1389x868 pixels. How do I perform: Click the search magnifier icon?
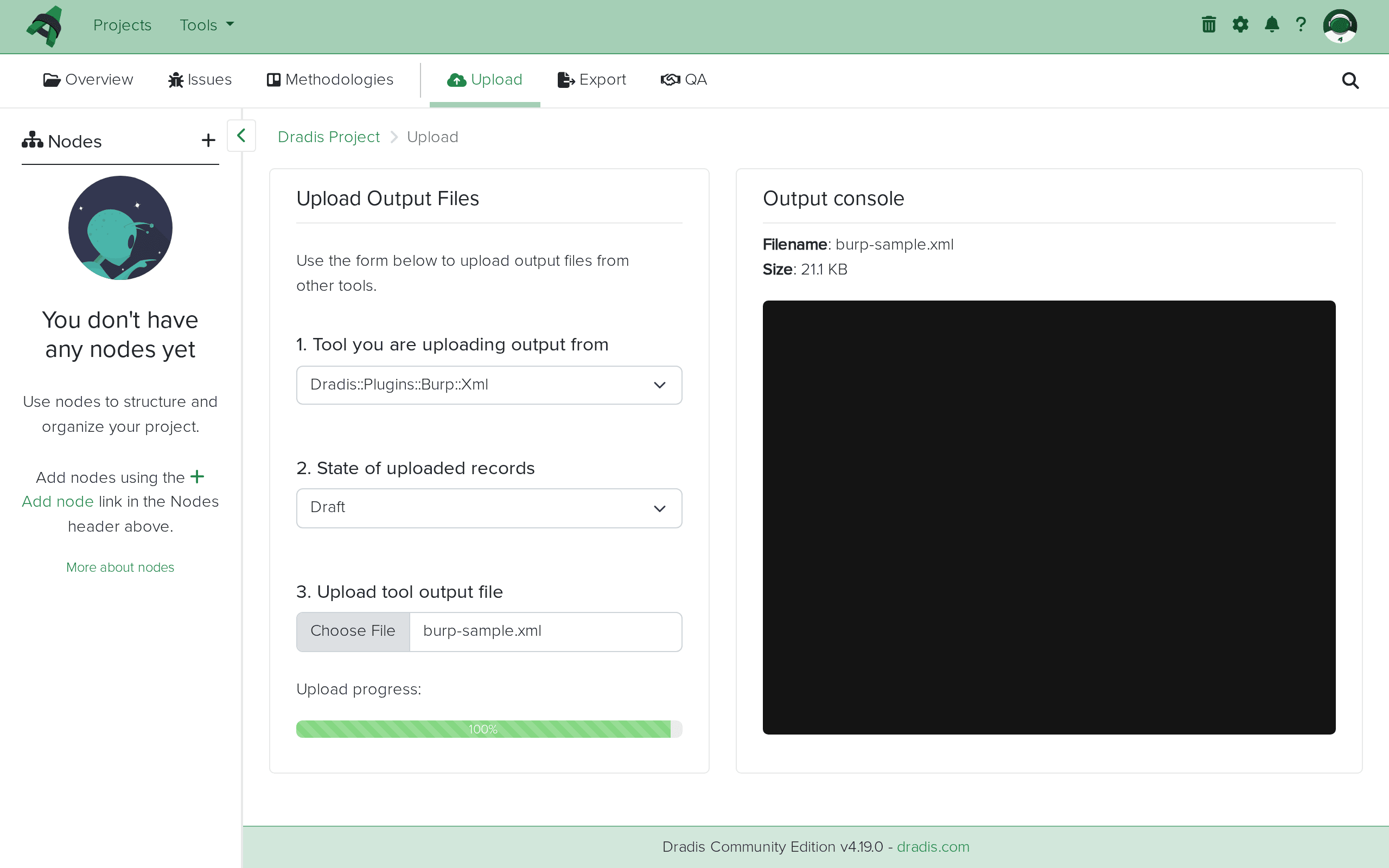[1350, 80]
